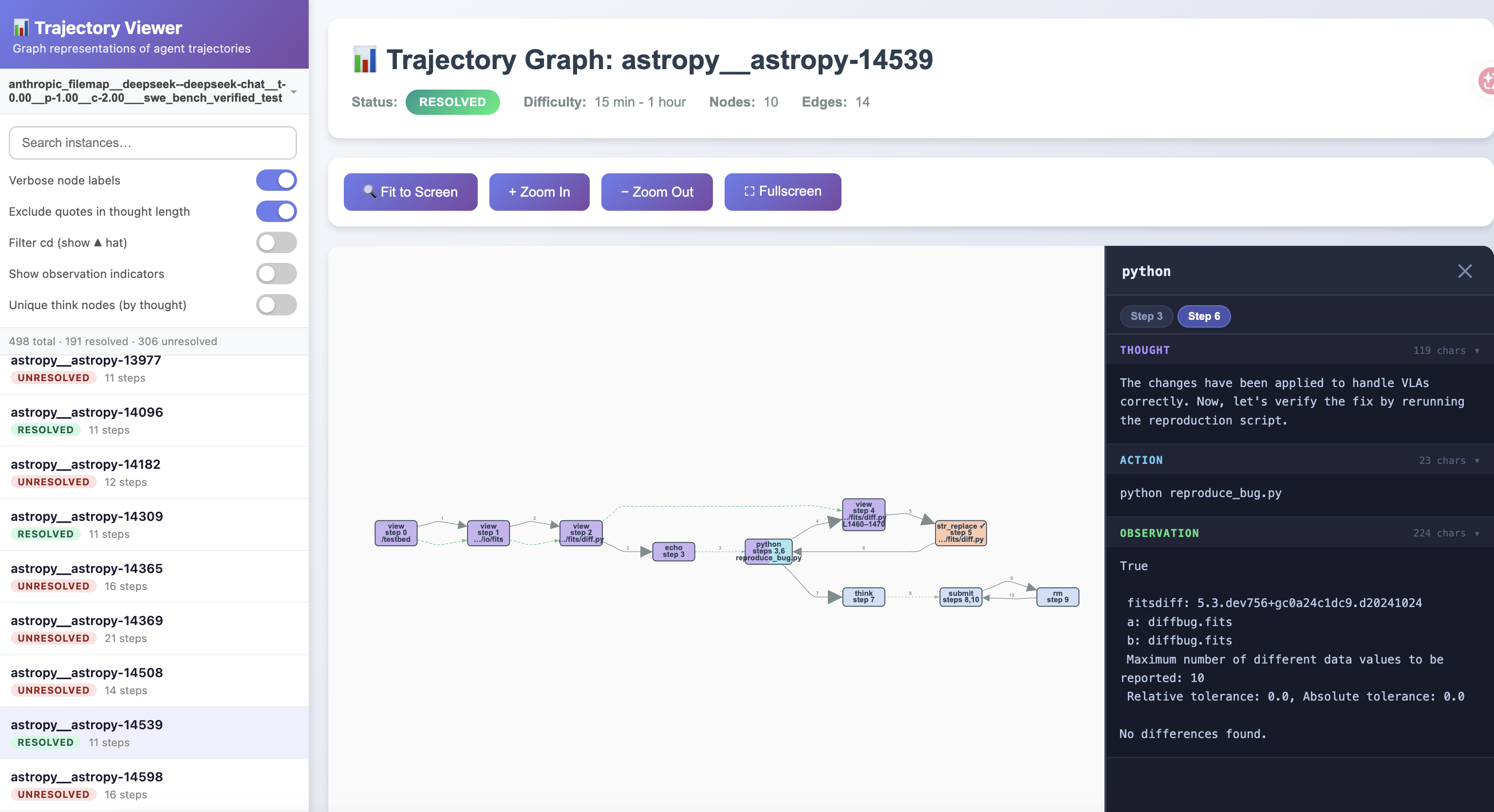Enable Filter cd toggle
This screenshot has height=812, width=1494.
276,242
